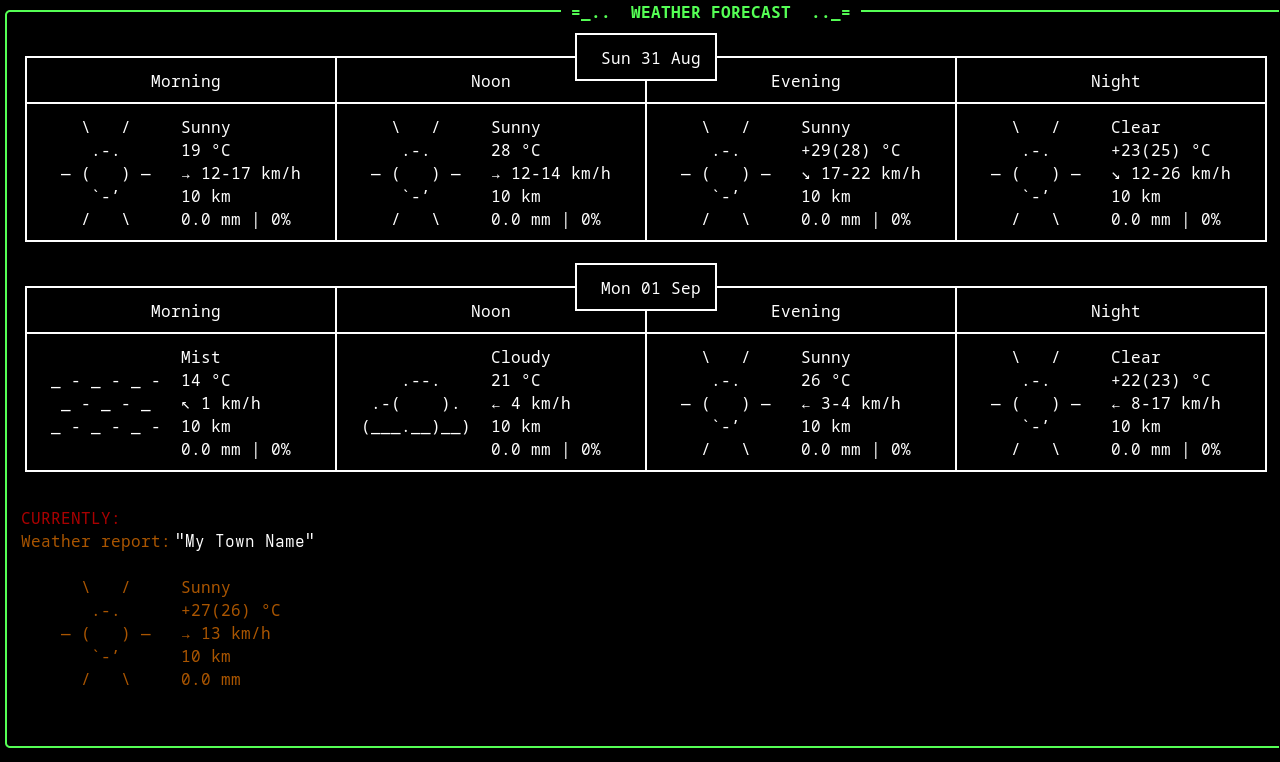Click the Evening header under Mon 01 Sep
1280x762 pixels.
(x=806, y=311)
